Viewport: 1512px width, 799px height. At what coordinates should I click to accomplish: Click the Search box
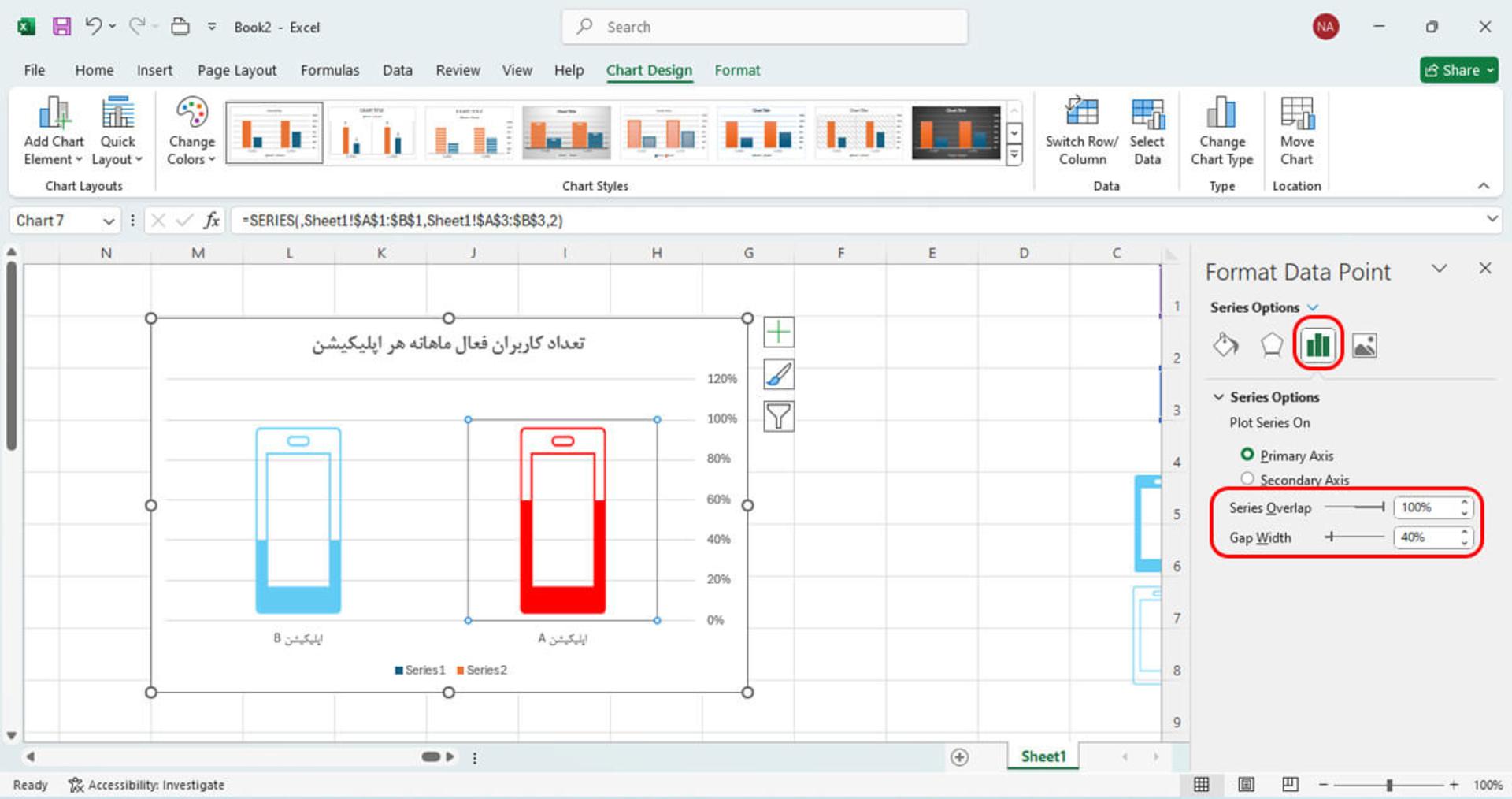(765, 27)
